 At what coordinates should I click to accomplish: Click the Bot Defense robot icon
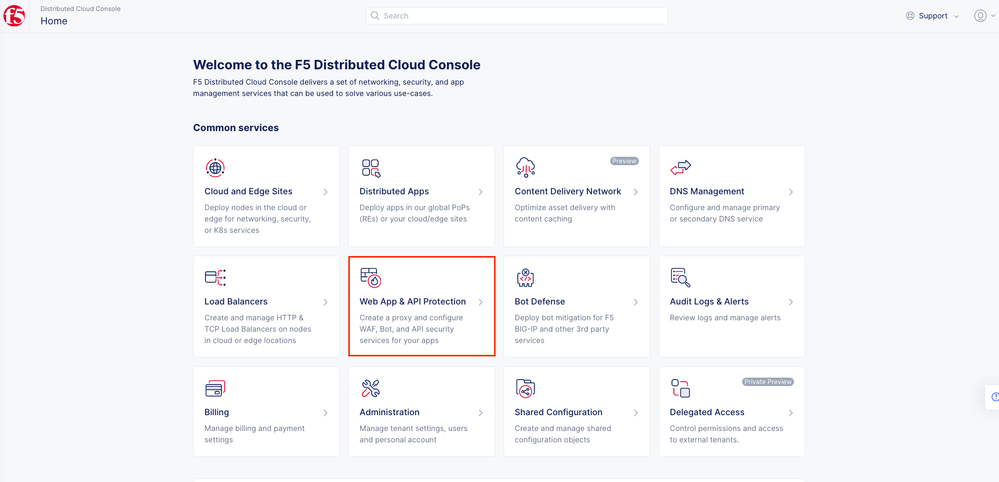click(526, 278)
